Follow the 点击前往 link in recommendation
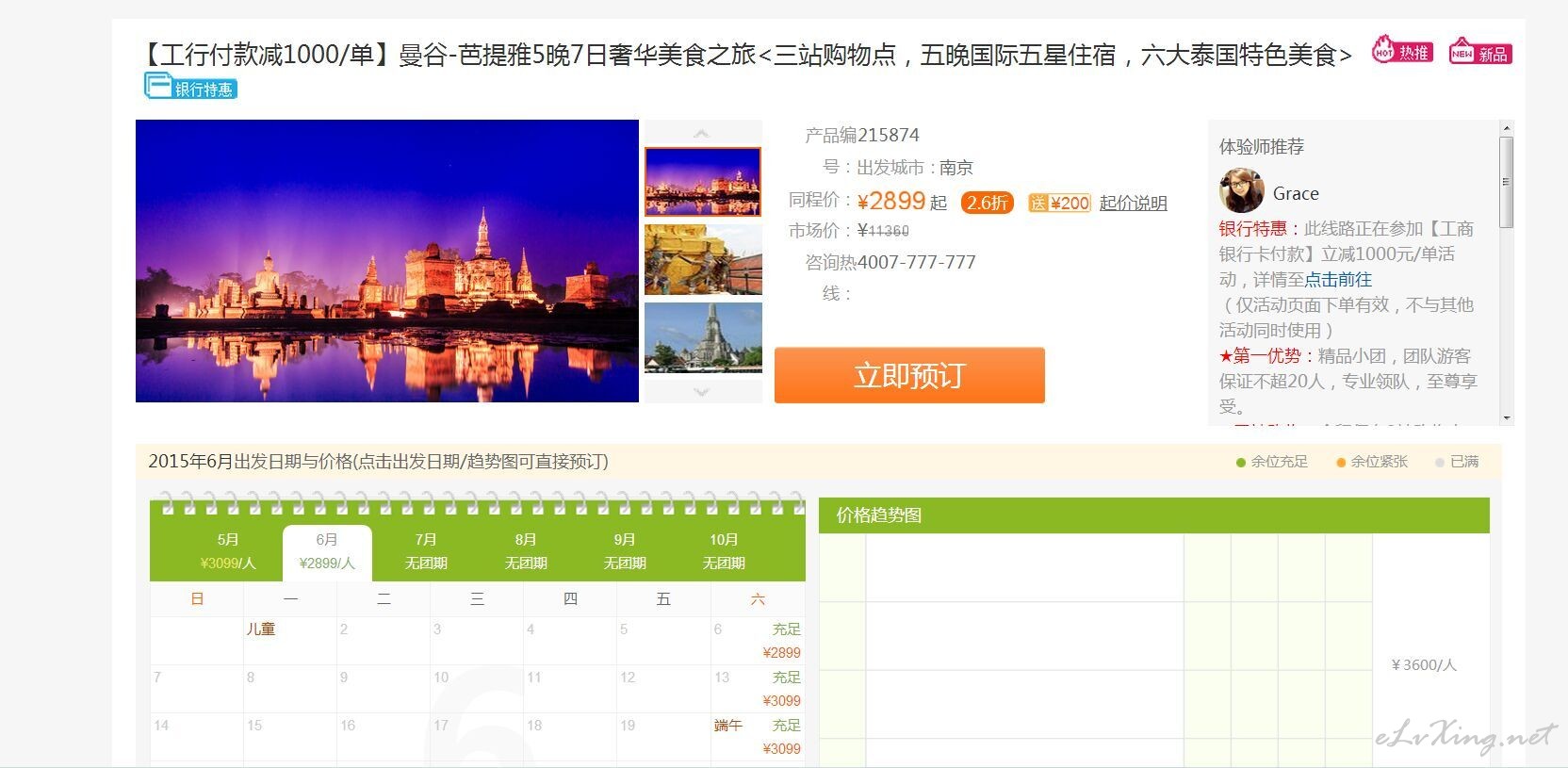Image resolution: width=1568 pixels, height=768 pixels. (1338, 280)
